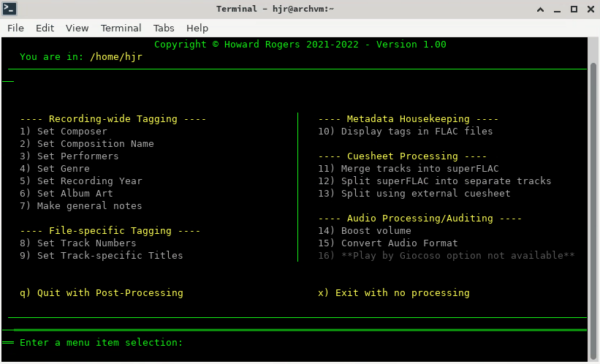Click the terminal icon in title bar
Screen dimensions: 600x364
(x=9, y=8)
